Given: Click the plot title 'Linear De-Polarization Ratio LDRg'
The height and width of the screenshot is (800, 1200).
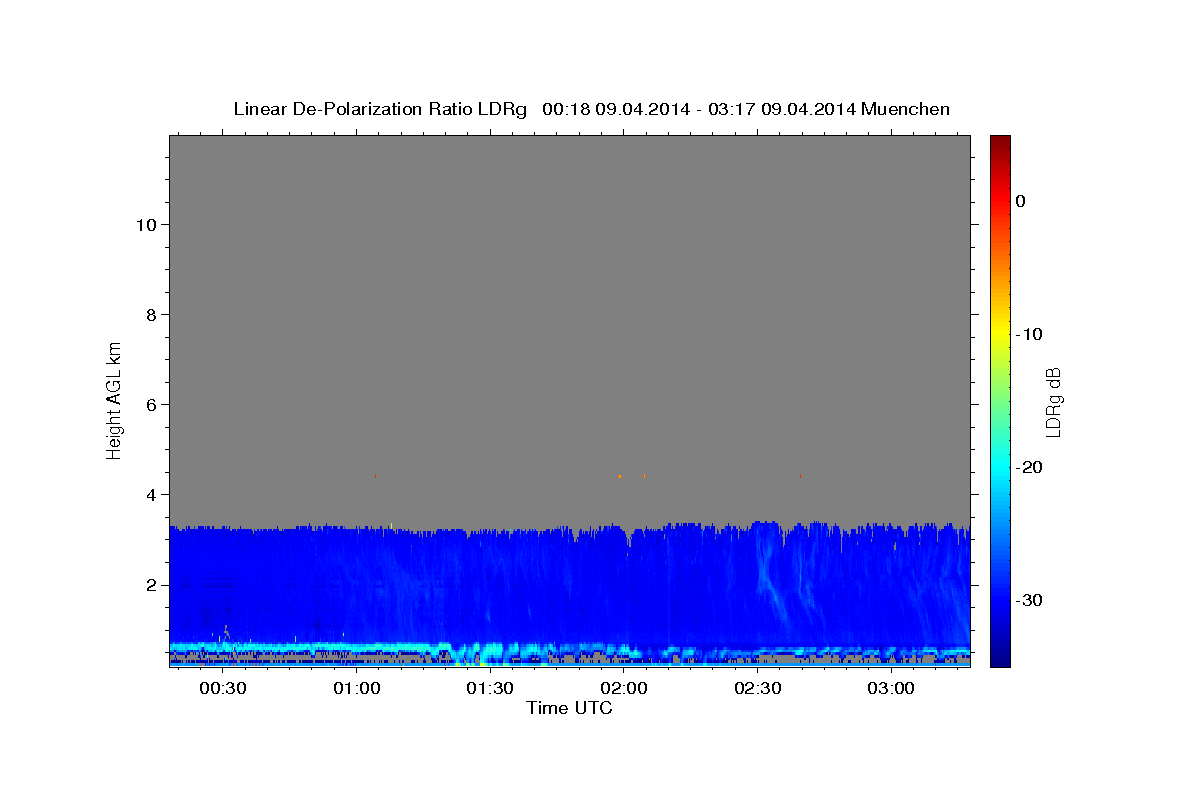Looking at the screenshot, I should [x=380, y=109].
